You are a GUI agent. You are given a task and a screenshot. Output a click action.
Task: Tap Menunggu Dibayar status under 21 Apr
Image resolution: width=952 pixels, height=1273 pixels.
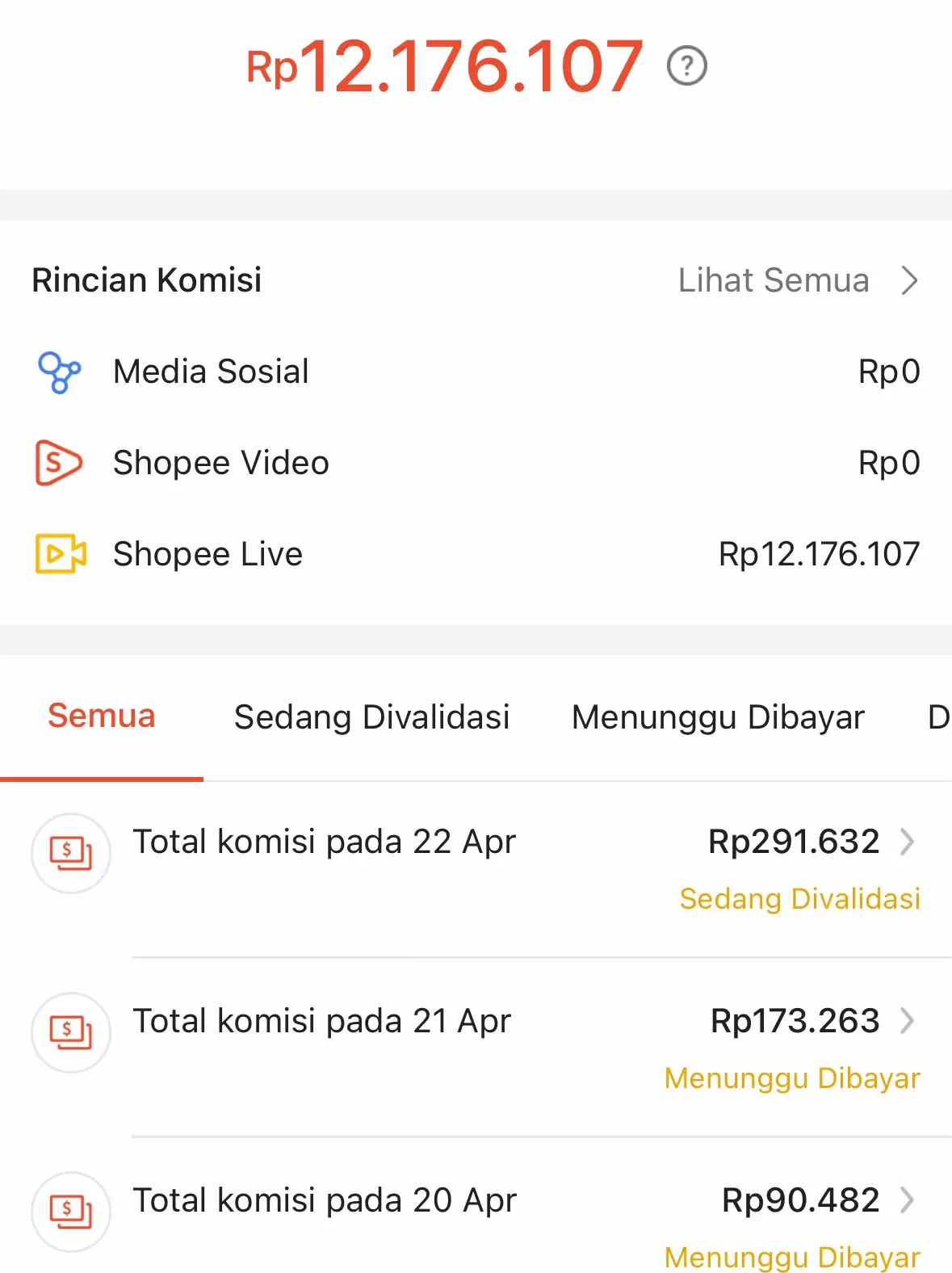(x=791, y=1078)
